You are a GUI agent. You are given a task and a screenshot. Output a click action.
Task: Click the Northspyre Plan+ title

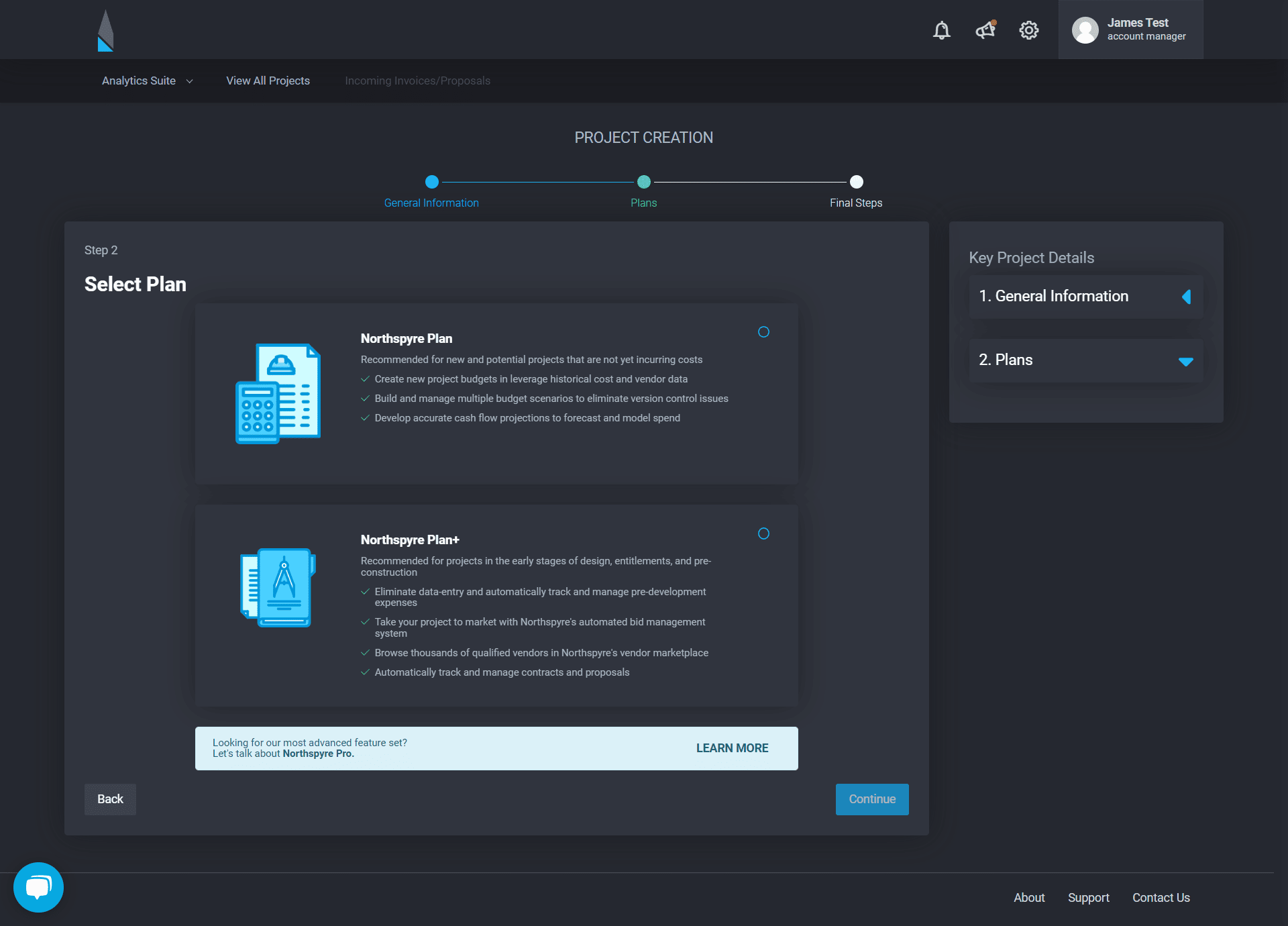coord(410,540)
